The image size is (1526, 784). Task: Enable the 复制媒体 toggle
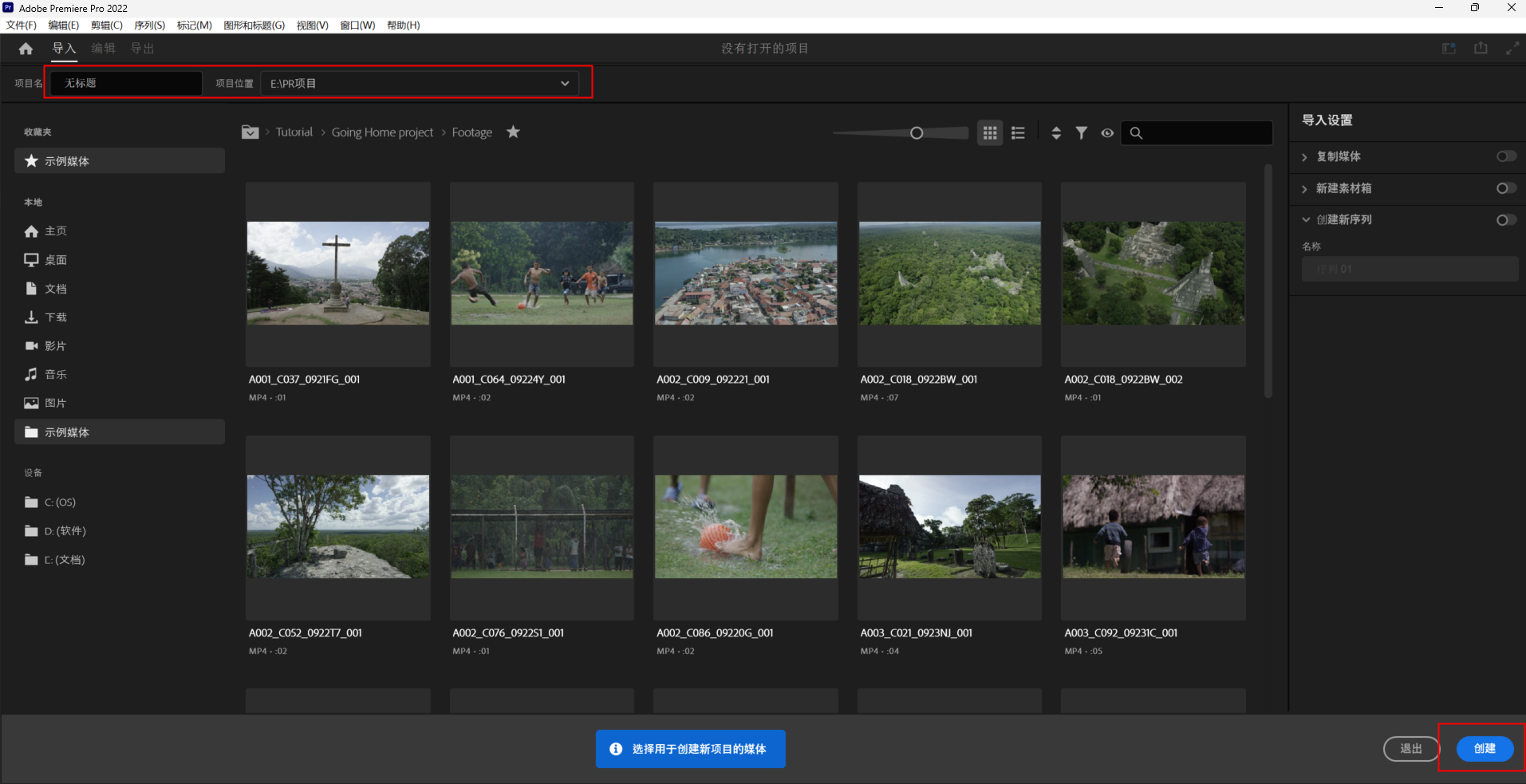tap(1506, 156)
